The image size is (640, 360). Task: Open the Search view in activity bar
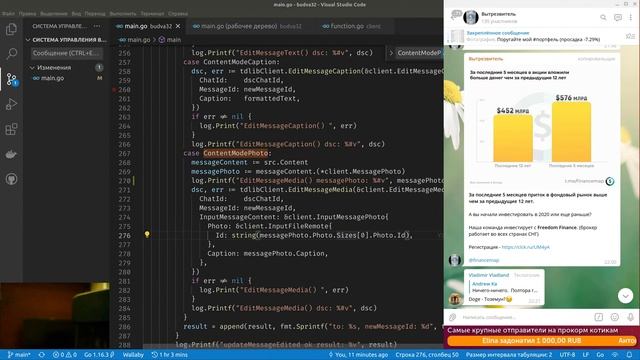click(11, 53)
